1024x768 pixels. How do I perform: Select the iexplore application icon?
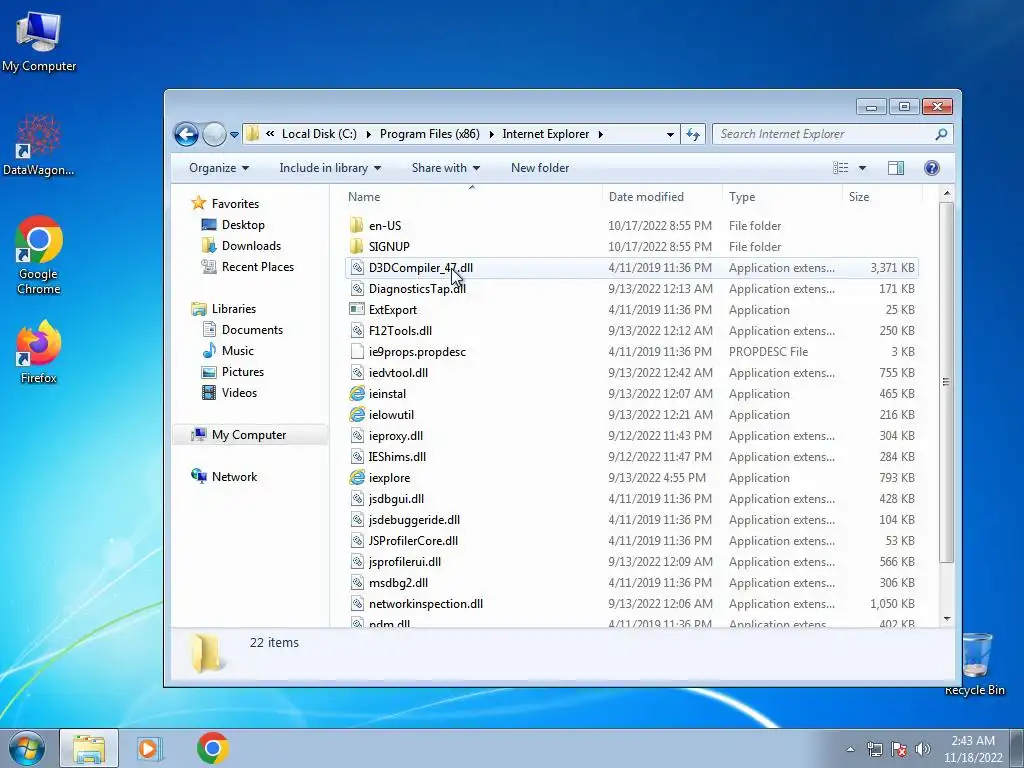point(357,477)
